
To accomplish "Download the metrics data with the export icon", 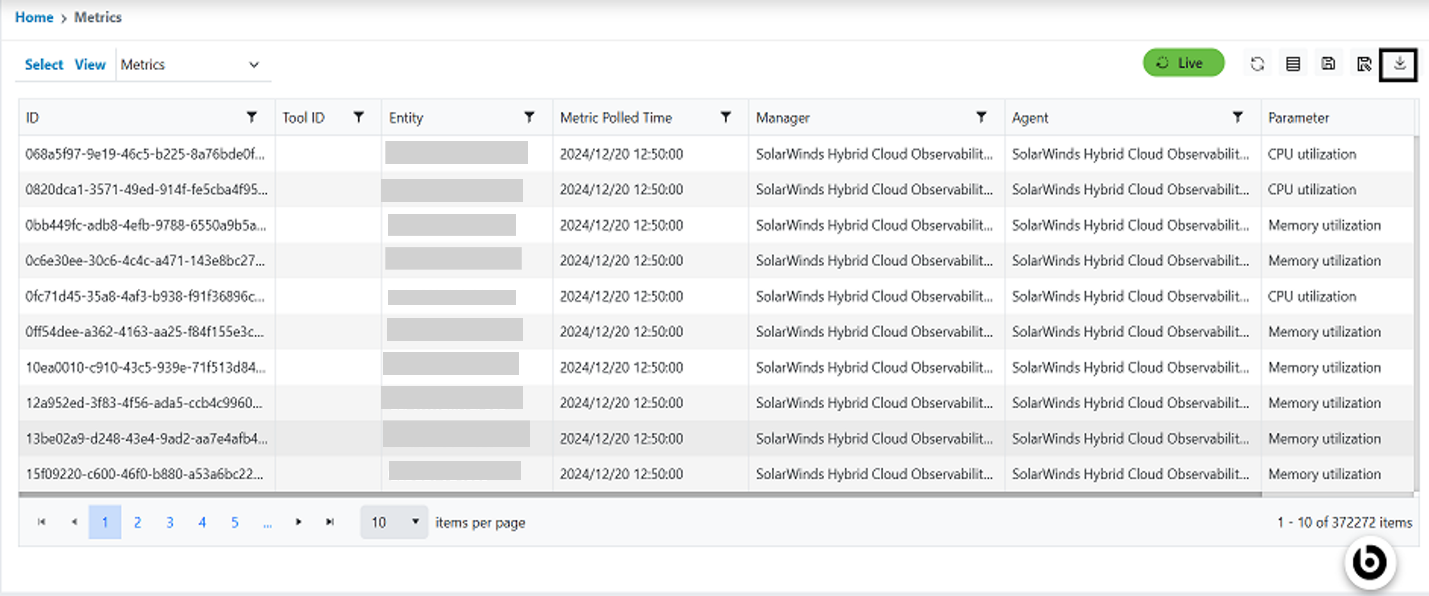I will click(1399, 64).
